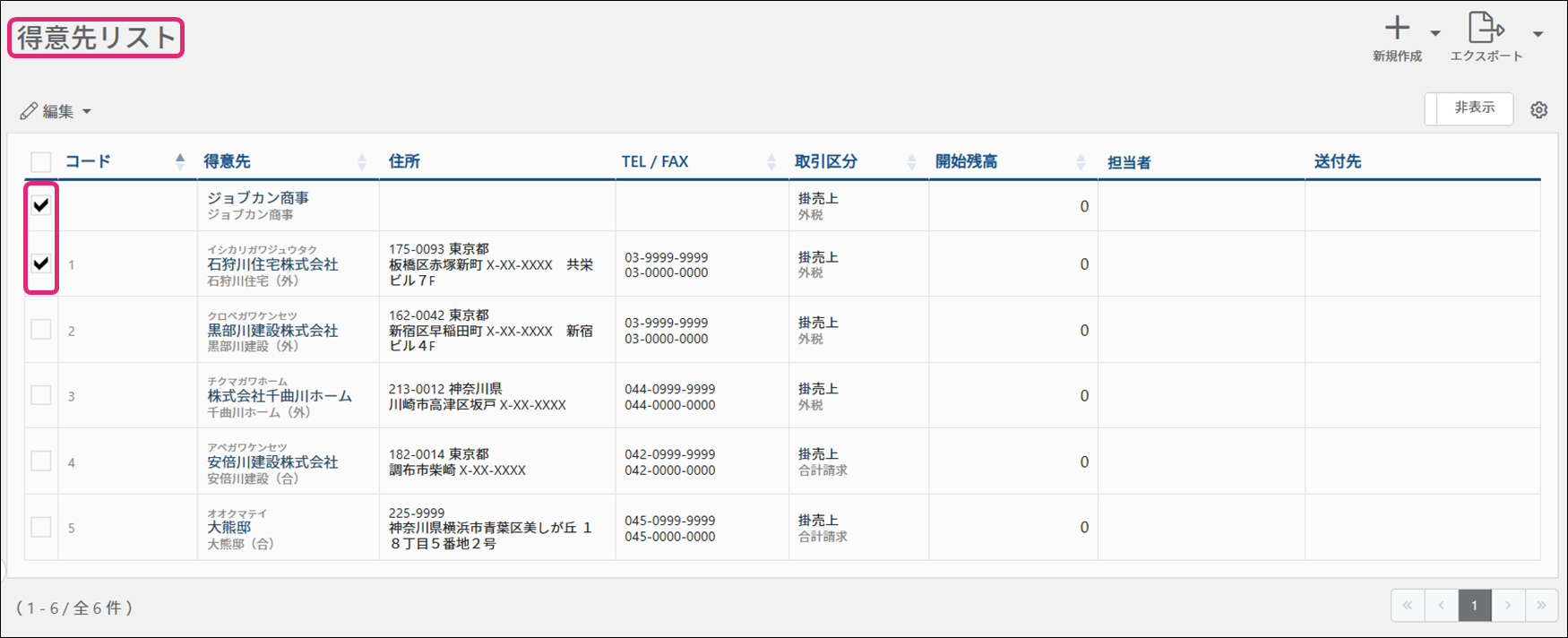Image resolution: width=1568 pixels, height=638 pixels.
Task: Sort by Code (コード) column arrows
Action: (x=180, y=161)
